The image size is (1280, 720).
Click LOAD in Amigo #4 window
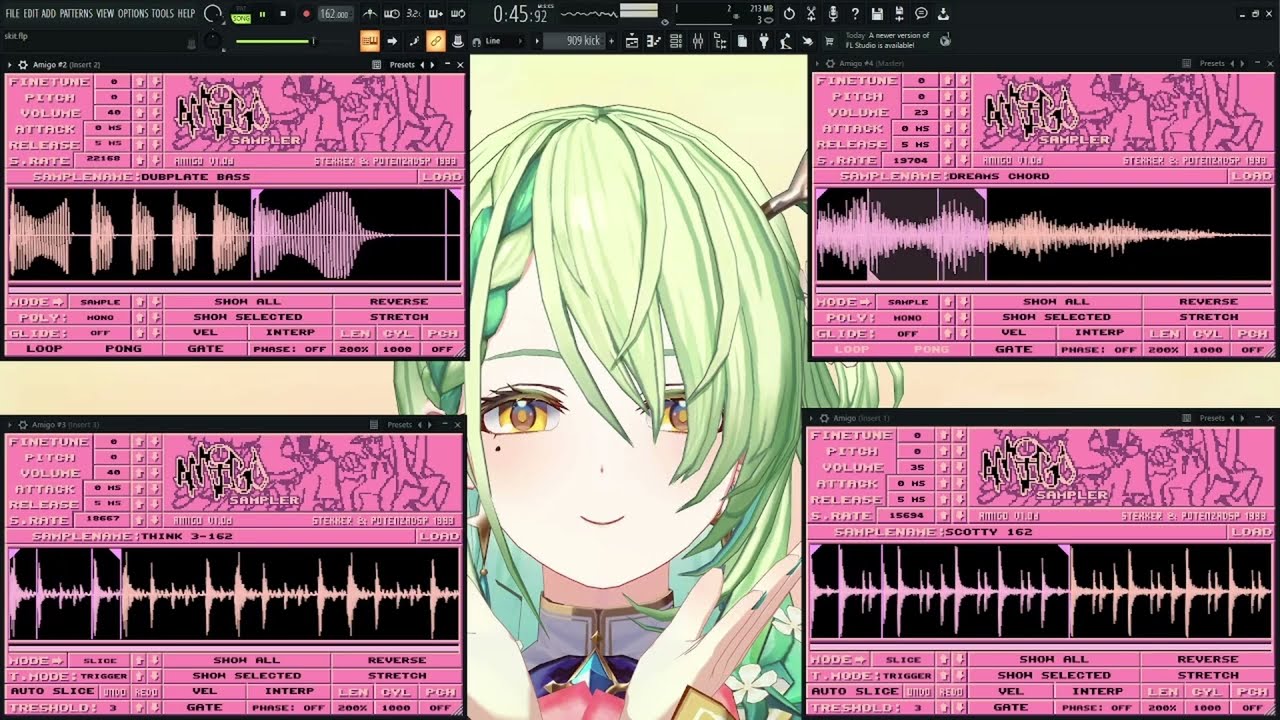click(1250, 176)
